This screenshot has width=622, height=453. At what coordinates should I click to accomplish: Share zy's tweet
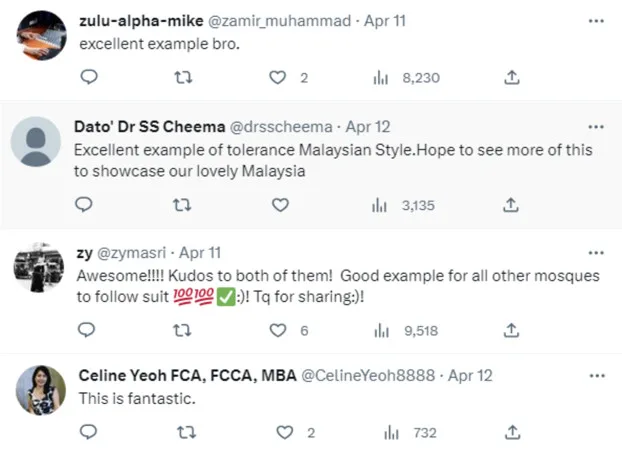510,331
